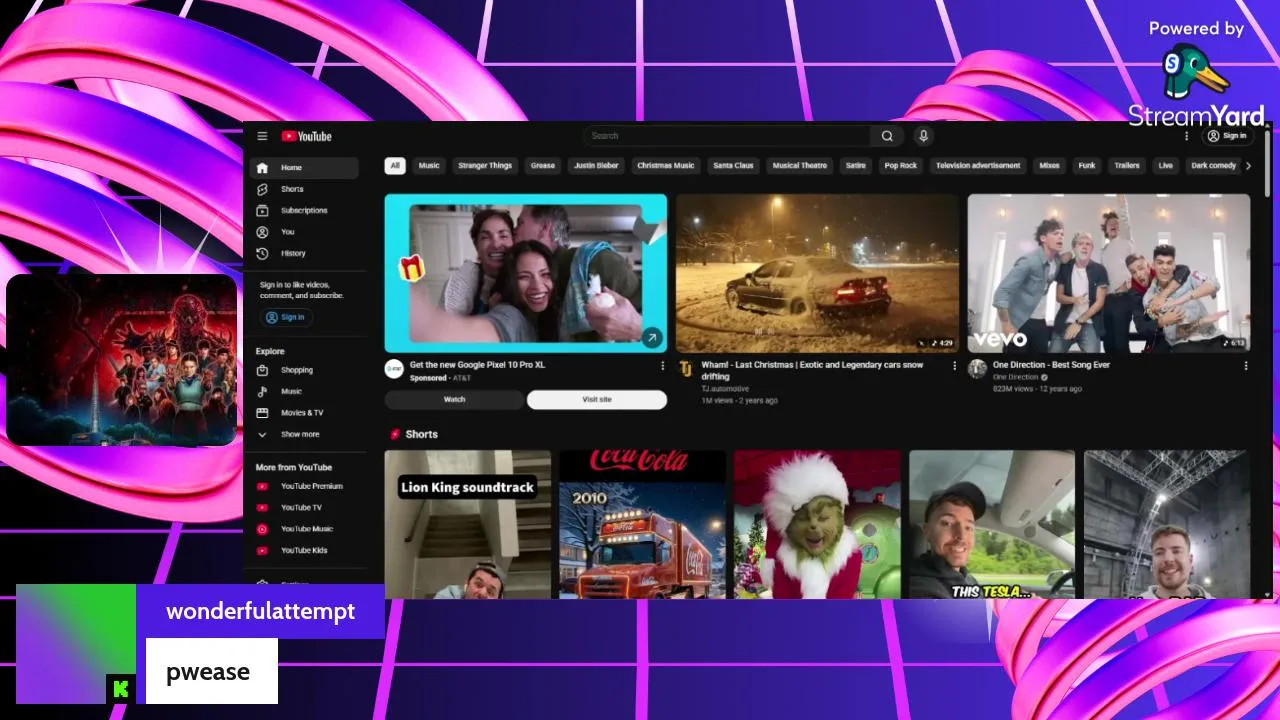This screenshot has height=720, width=1280.
Task: Click the One Direction Best Song Ever title
Action: (1051, 365)
